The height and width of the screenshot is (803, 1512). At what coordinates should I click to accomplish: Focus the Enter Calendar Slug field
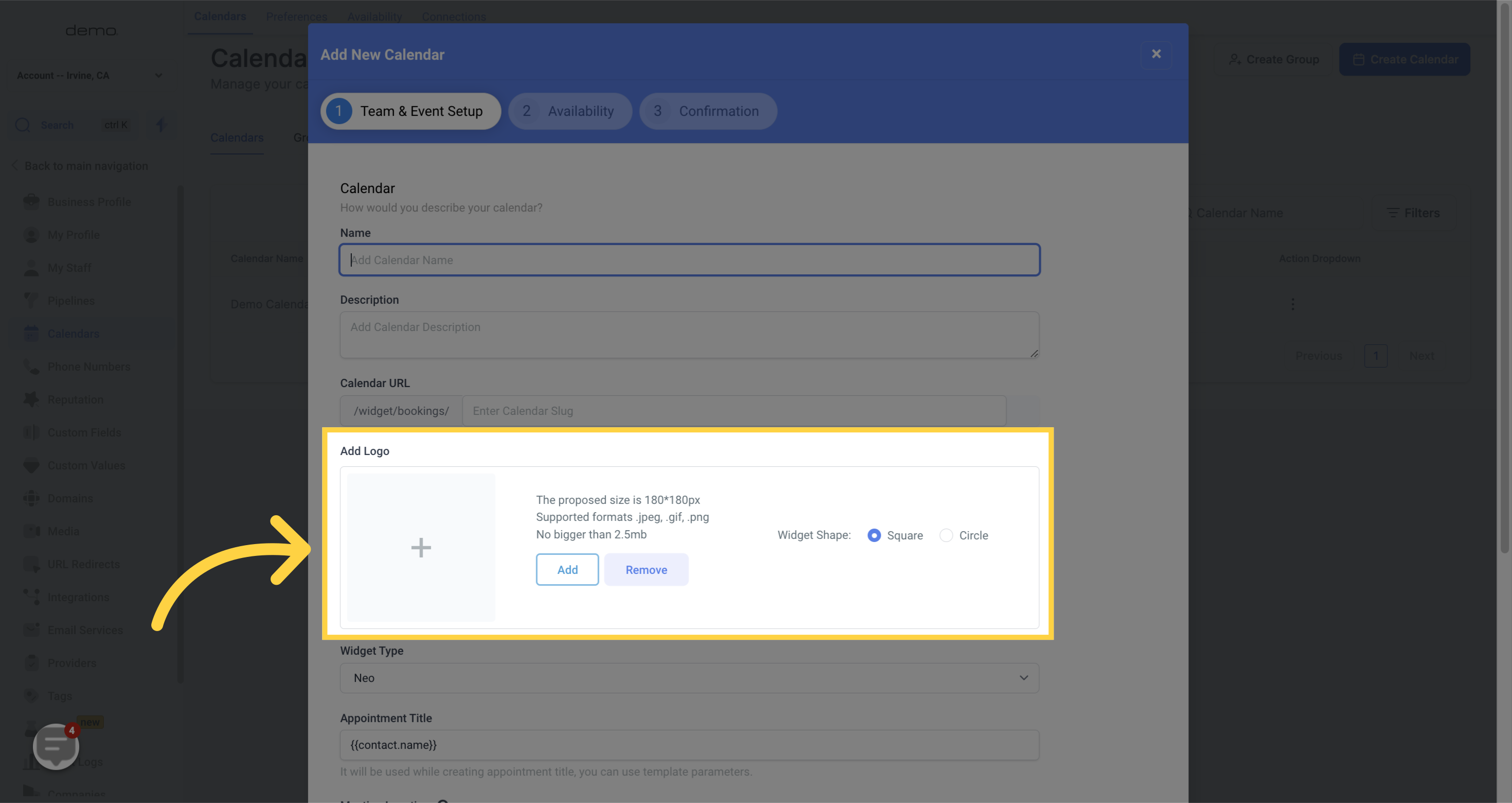(x=734, y=411)
